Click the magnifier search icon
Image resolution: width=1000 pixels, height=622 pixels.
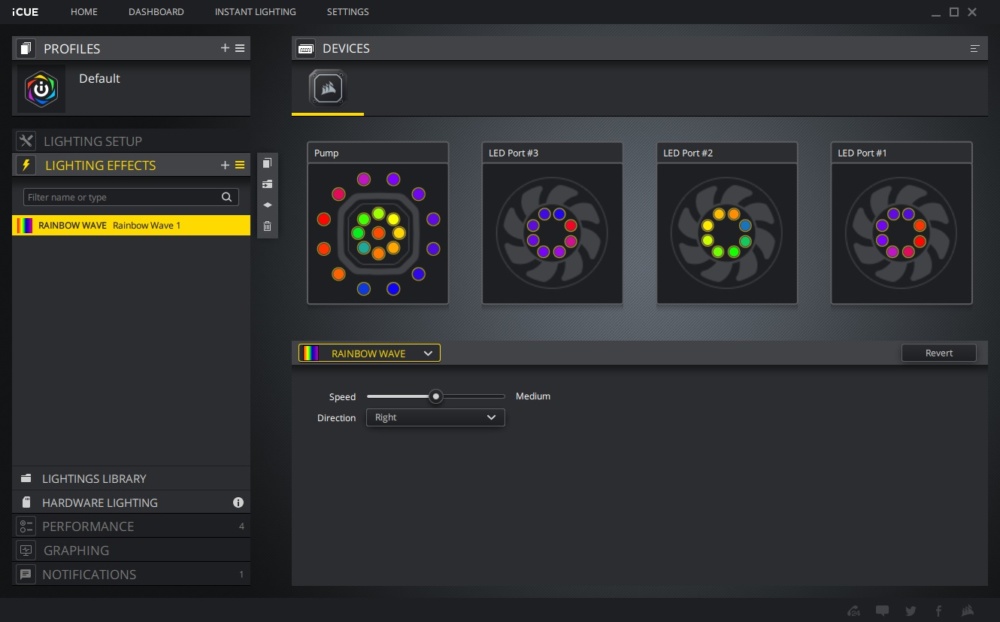[226, 197]
